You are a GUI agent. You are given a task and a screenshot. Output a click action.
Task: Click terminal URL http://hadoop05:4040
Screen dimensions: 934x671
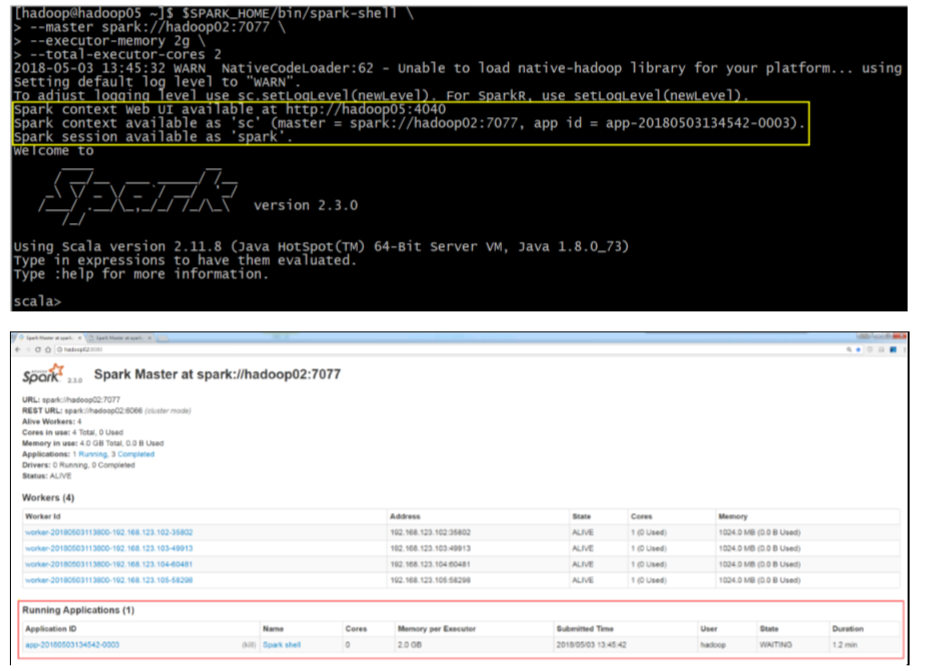(366, 109)
